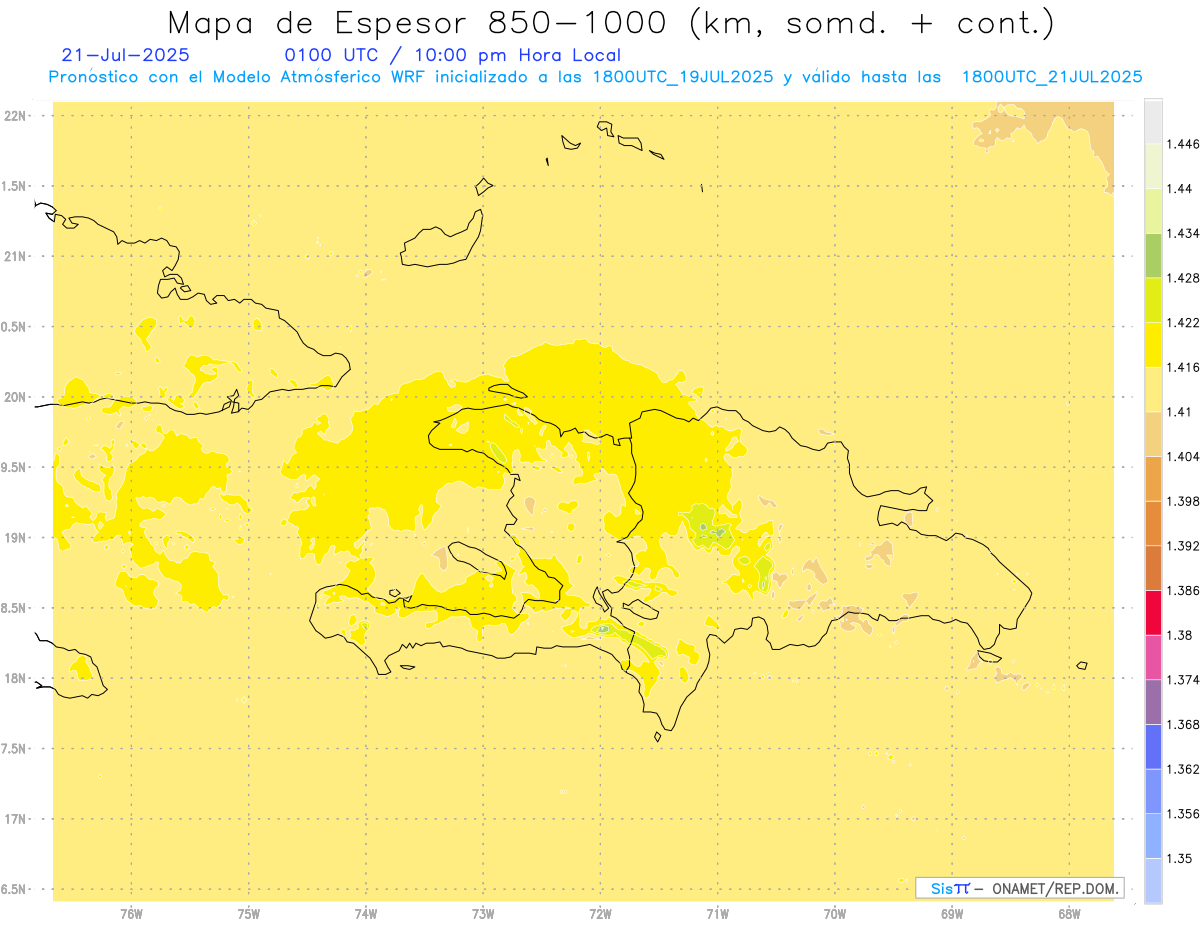Click the '18N' latitude label
The width and height of the screenshot is (1200, 927).
point(17,679)
